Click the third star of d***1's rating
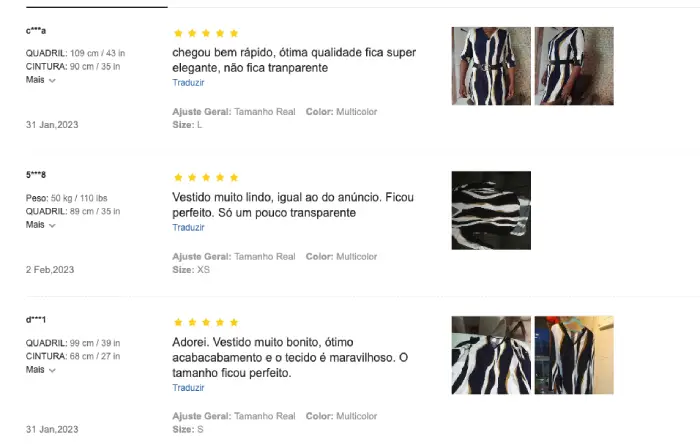 (206, 322)
